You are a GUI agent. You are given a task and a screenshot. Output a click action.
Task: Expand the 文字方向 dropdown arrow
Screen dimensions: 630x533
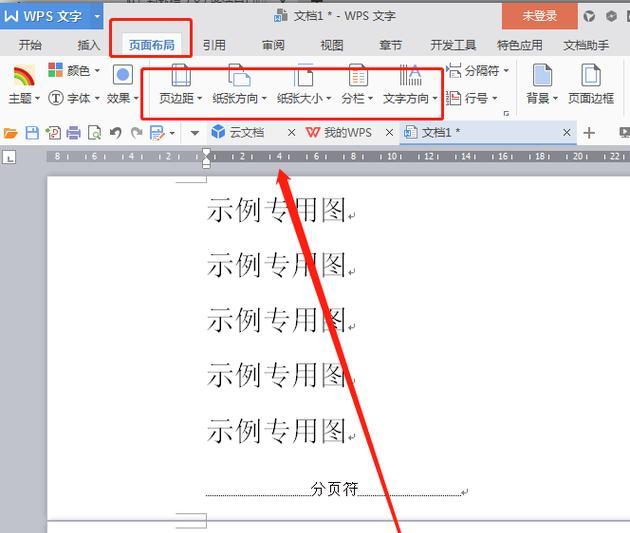[435, 98]
